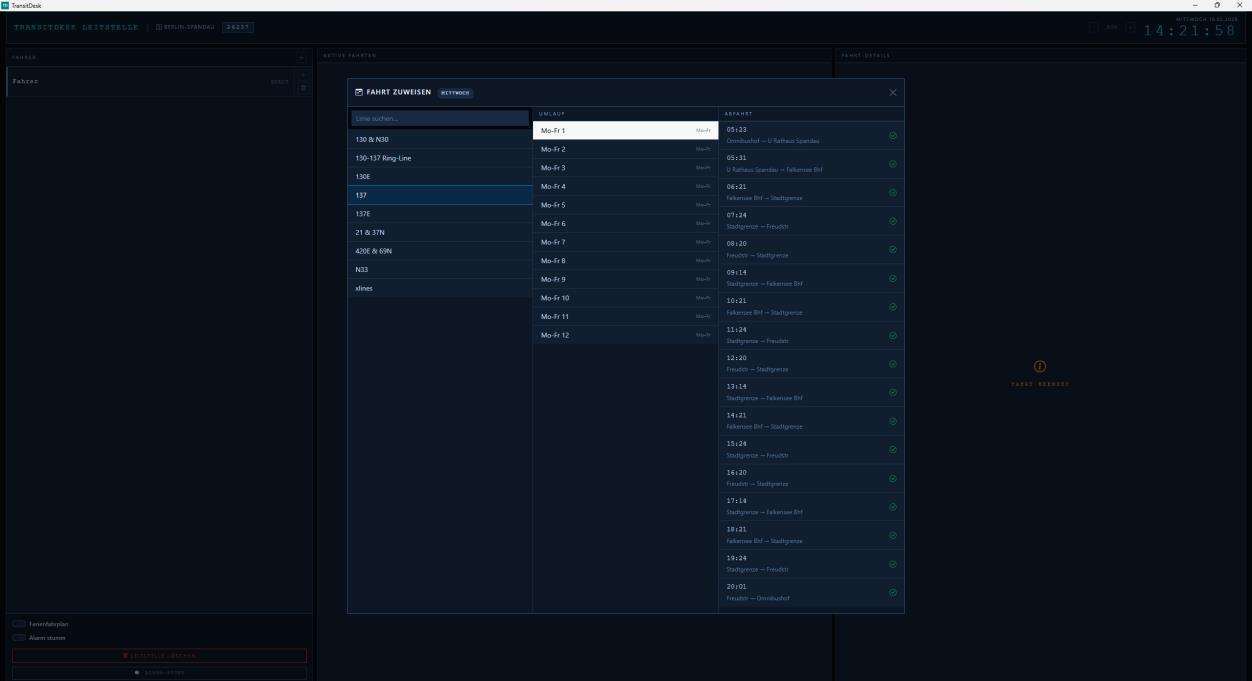Viewport: 1252px width, 681px height.
Task: Select line 137E from the list
Action: (440, 214)
